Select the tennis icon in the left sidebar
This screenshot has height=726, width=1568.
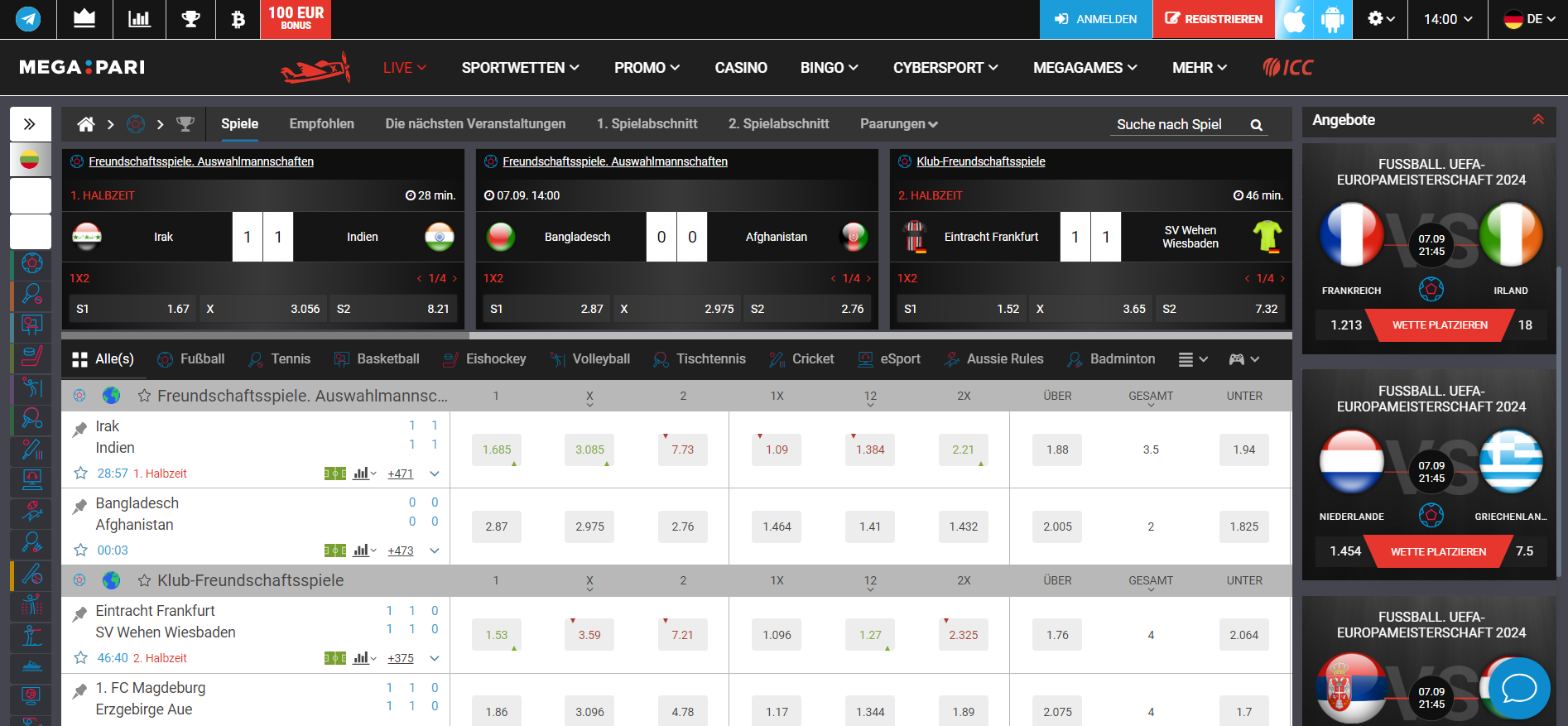[31, 294]
